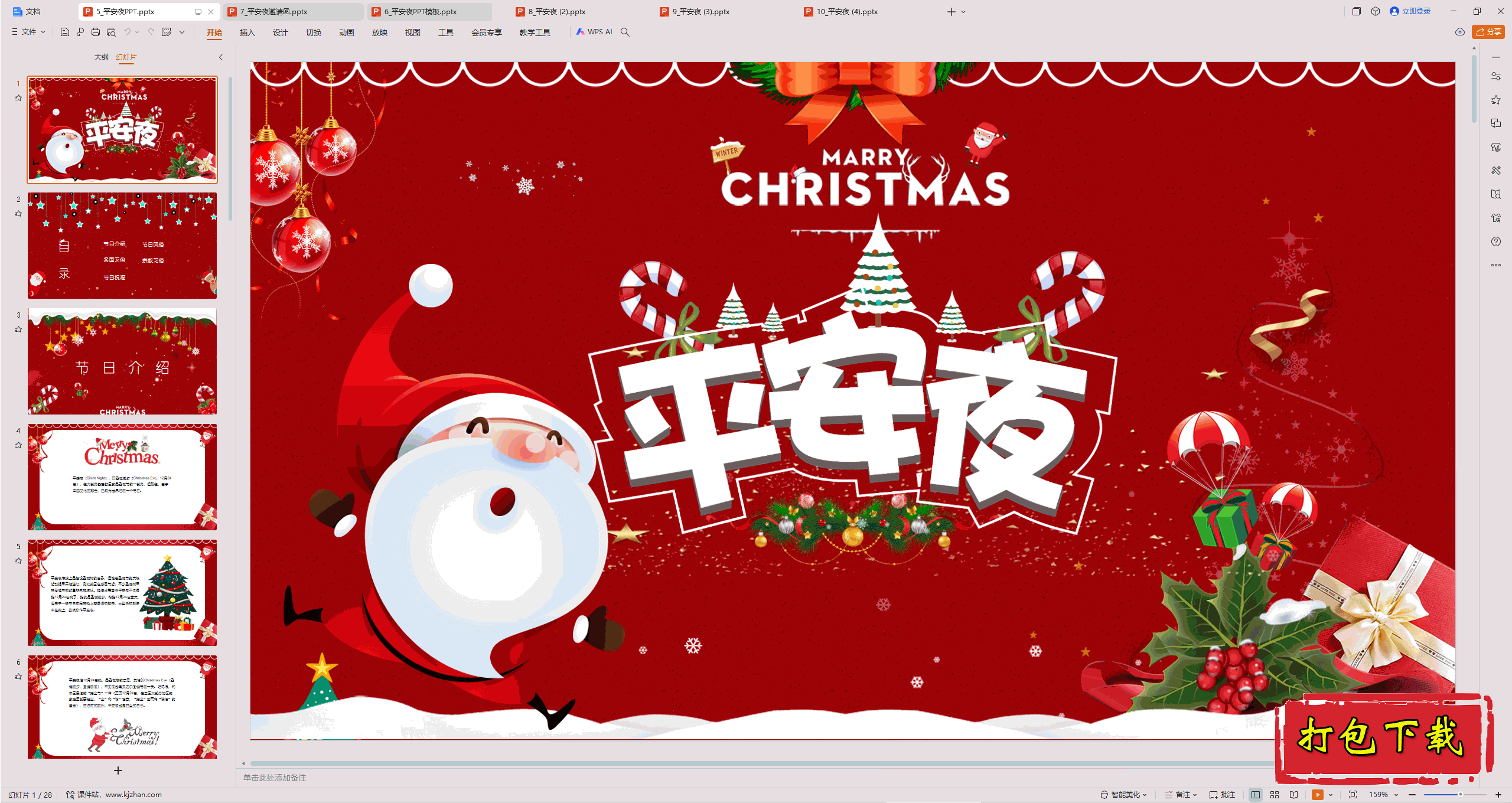This screenshot has height=803, width=1512.
Task: Click the horizontal scrollbar under the slide
Action: click(762, 763)
